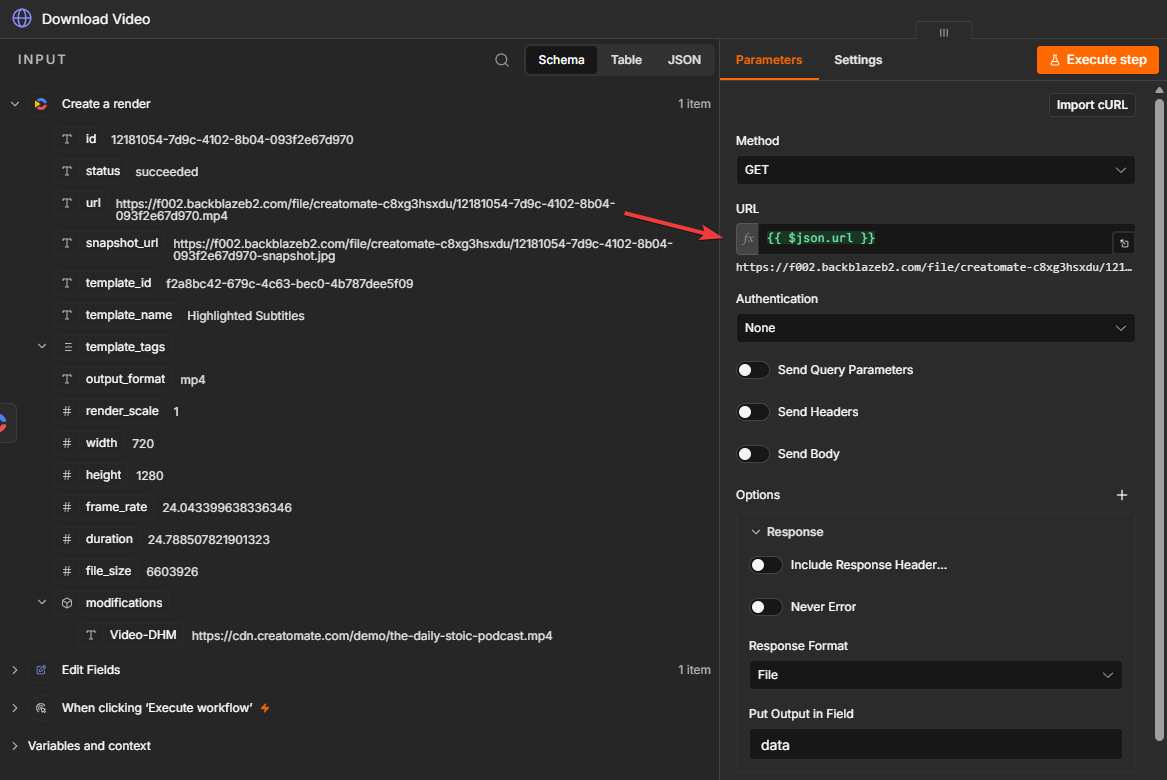Click the panel drag handle at top
The height and width of the screenshot is (780, 1167).
(944, 33)
